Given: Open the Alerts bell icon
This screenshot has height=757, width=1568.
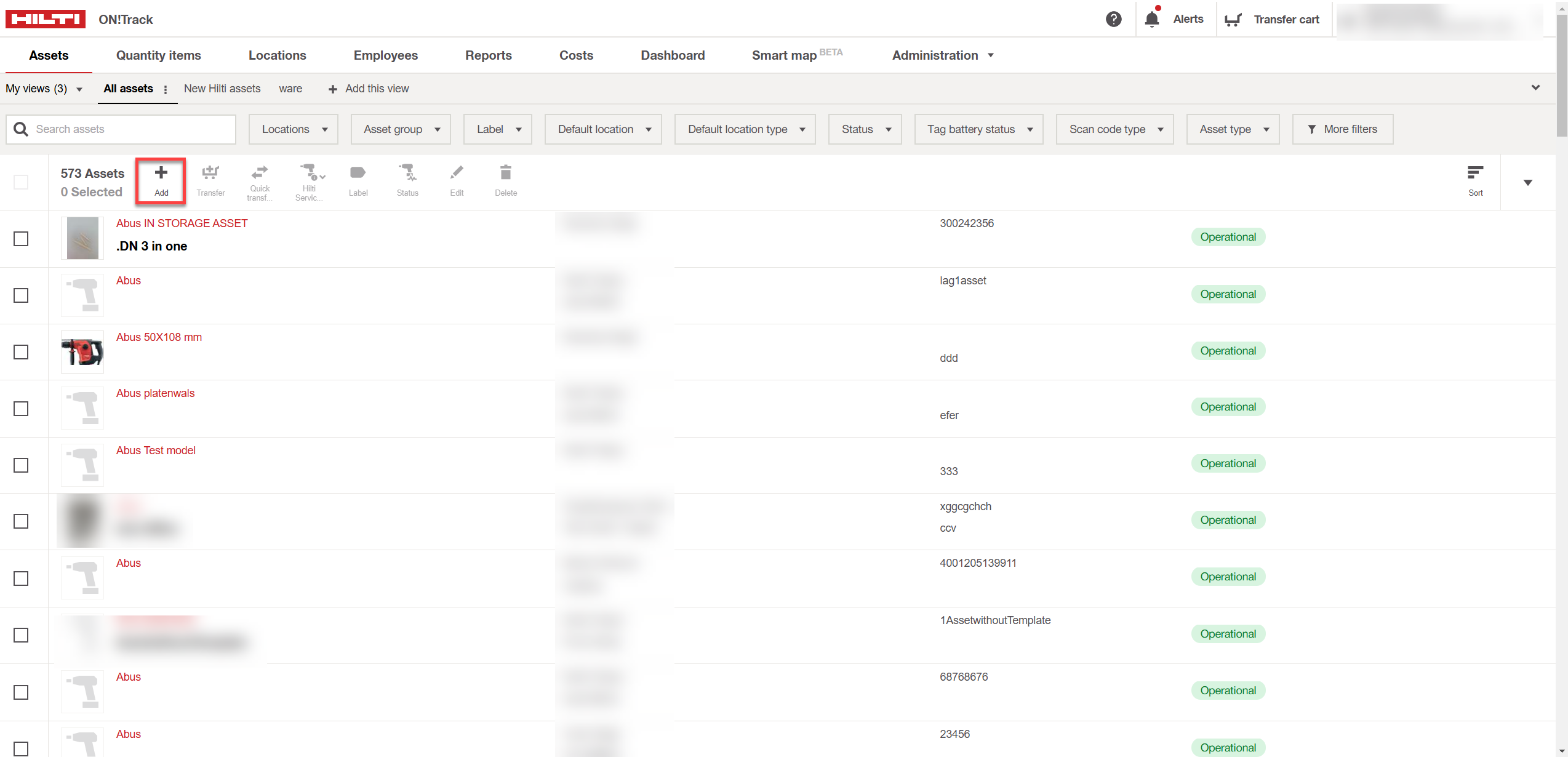Looking at the screenshot, I should click(1152, 18).
